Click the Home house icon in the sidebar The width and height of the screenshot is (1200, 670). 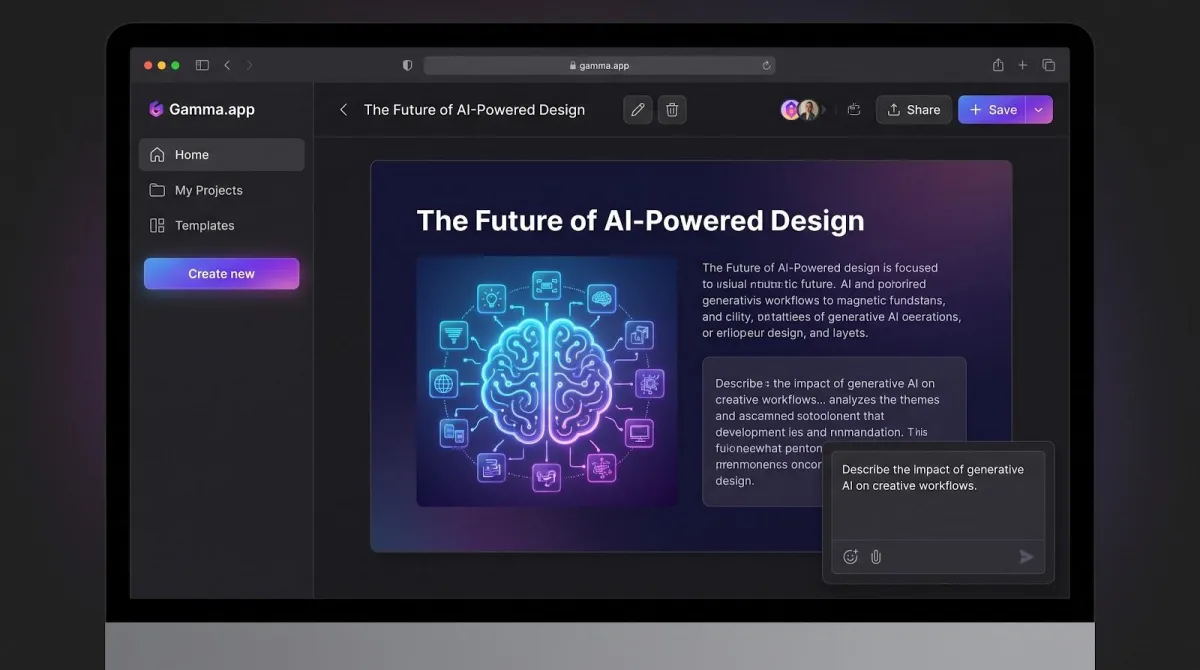(x=157, y=155)
